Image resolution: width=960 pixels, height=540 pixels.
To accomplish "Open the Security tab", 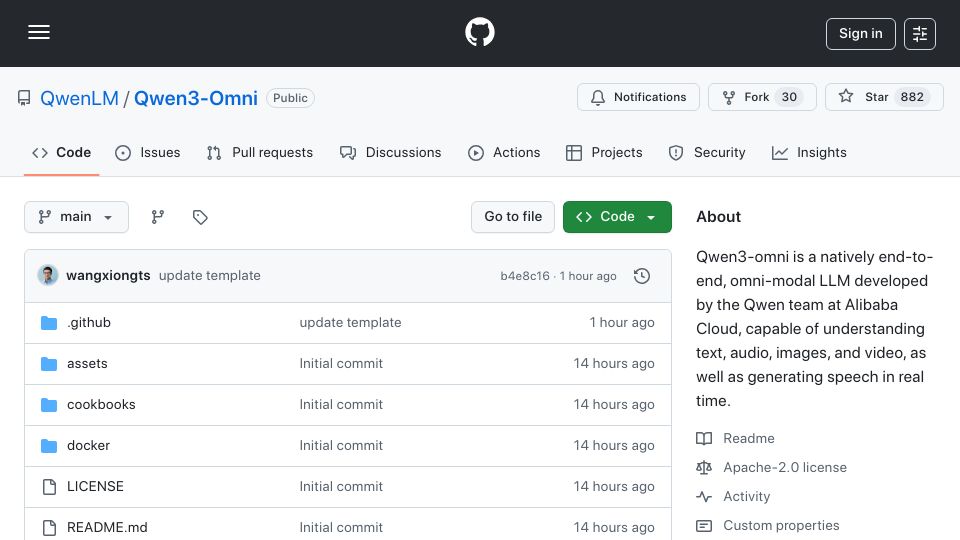I will pyautogui.click(x=707, y=152).
